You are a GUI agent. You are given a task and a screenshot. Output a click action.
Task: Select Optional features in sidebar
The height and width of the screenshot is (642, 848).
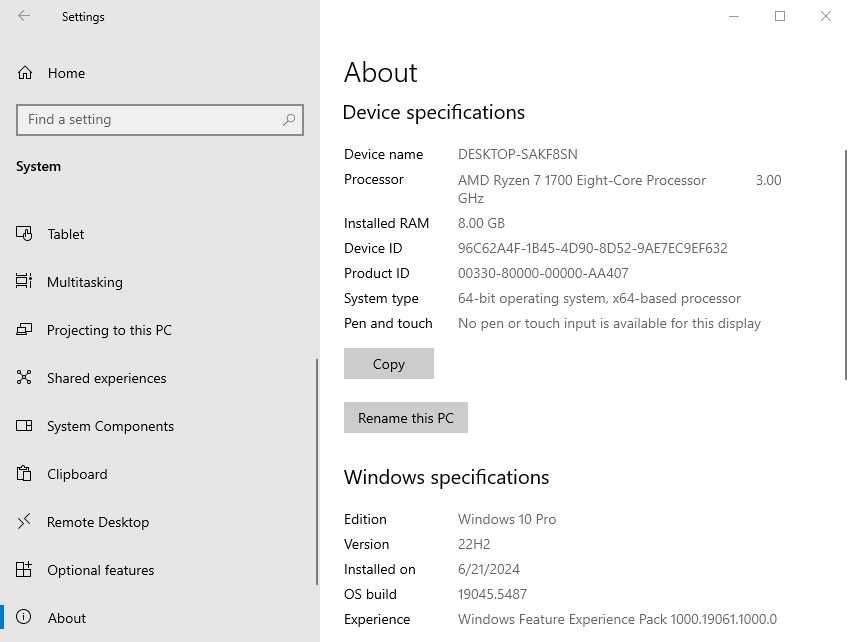pyautogui.click(x=100, y=570)
